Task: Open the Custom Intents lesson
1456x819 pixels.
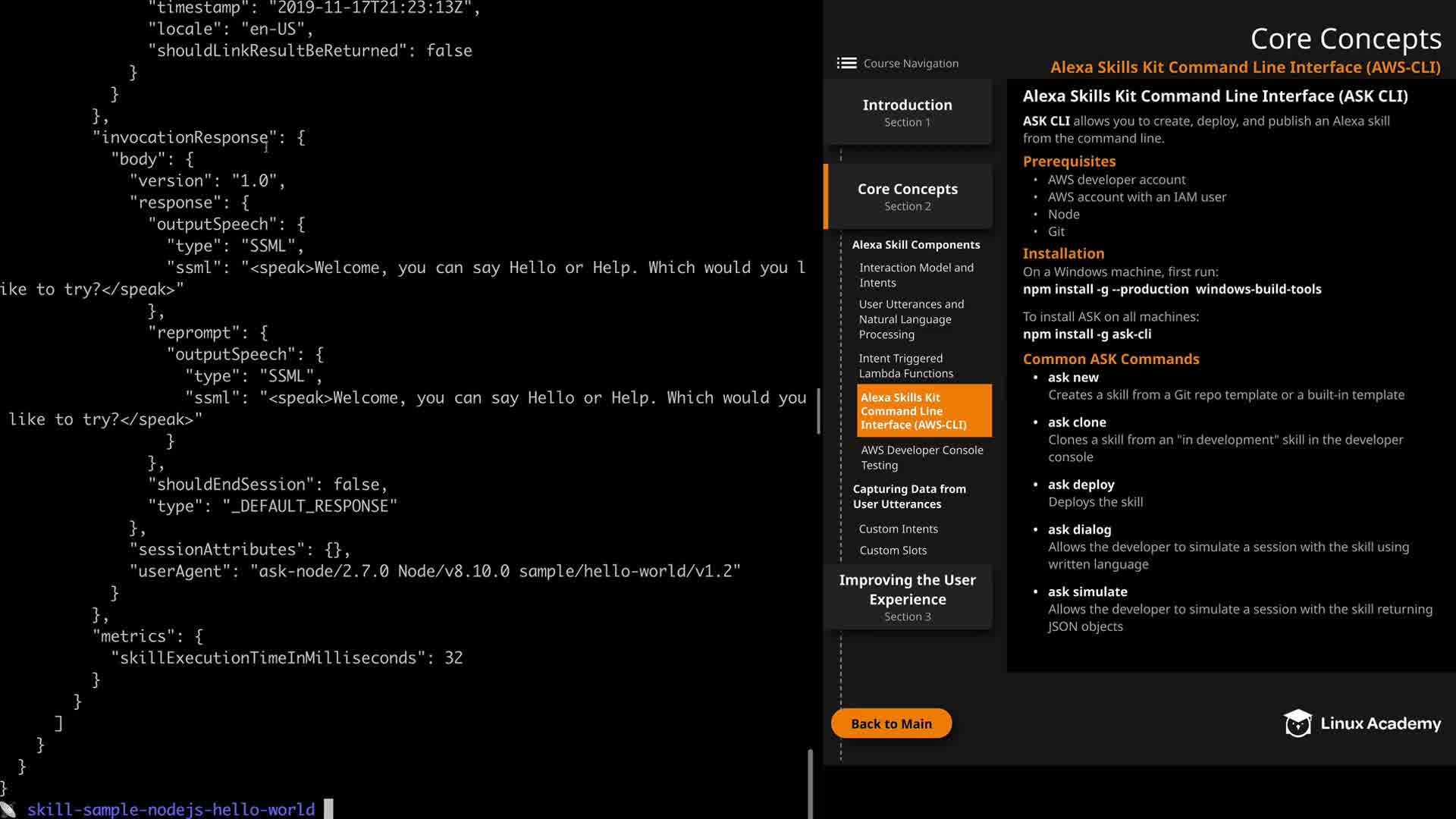Action: pos(898,529)
